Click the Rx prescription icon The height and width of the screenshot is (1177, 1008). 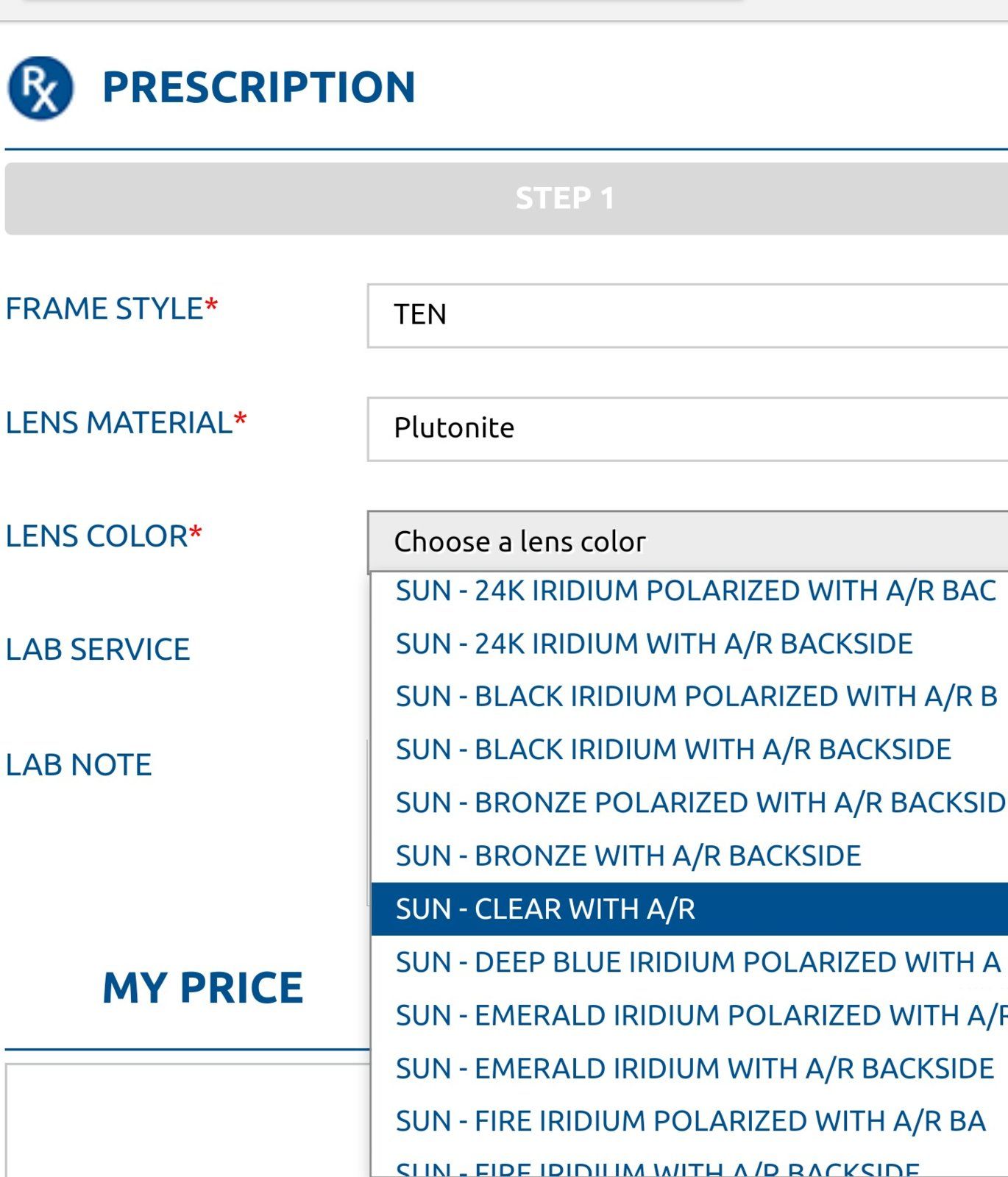40,88
